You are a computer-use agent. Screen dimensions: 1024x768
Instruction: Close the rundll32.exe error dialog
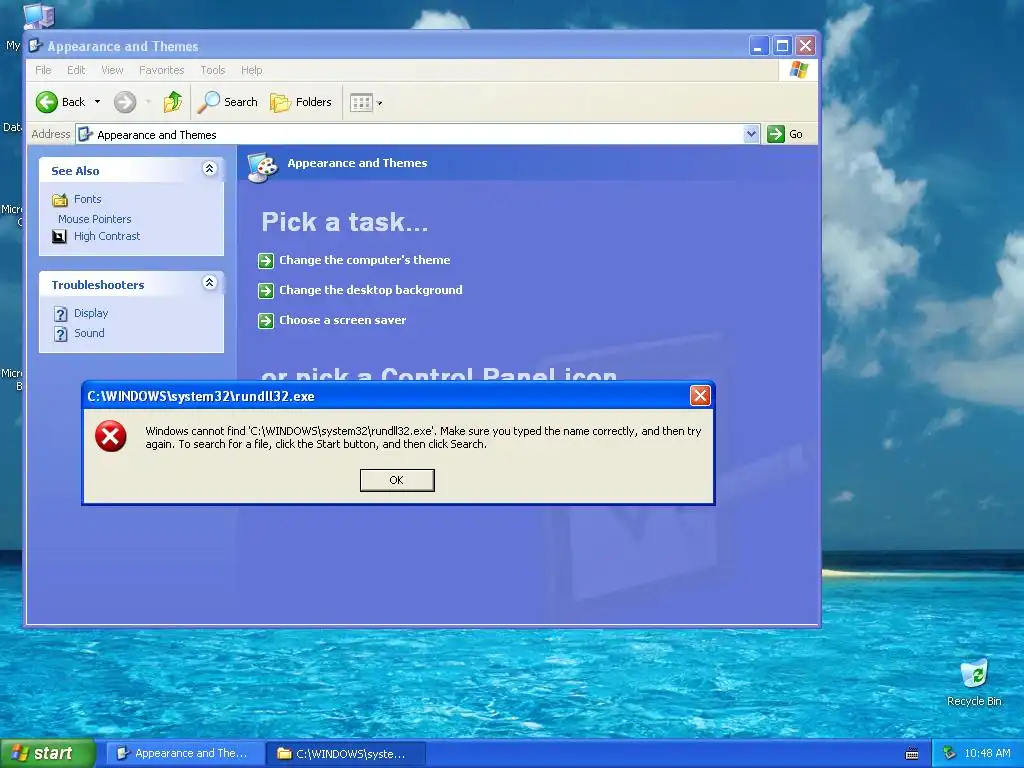[x=700, y=395]
